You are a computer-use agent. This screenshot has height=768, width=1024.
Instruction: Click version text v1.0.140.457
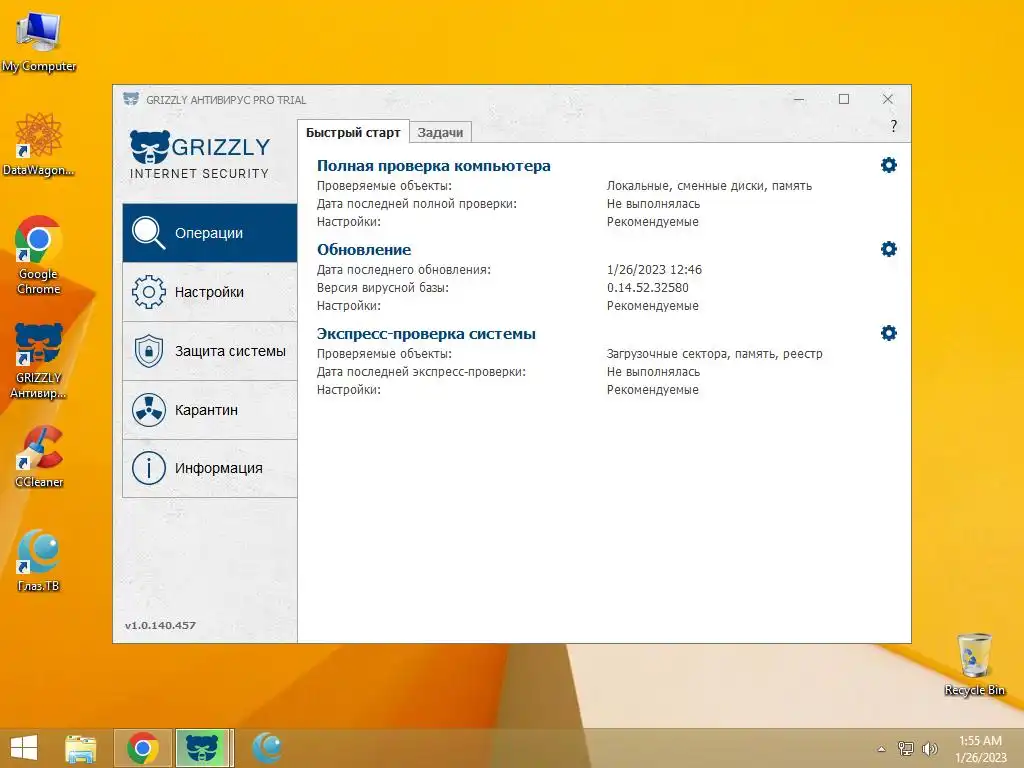point(160,625)
